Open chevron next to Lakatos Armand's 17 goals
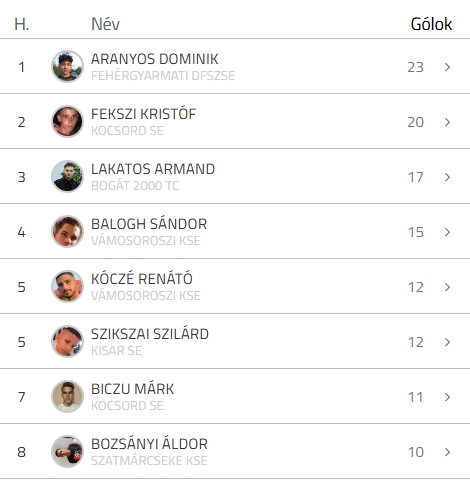 [x=447, y=177]
